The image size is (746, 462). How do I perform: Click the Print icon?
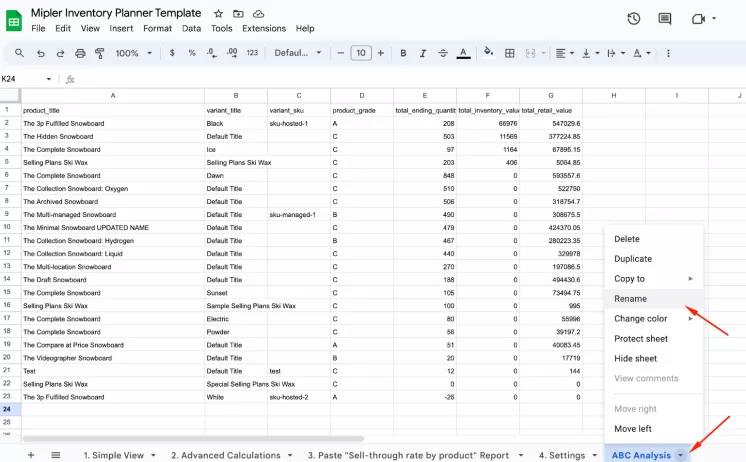point(80,53)
